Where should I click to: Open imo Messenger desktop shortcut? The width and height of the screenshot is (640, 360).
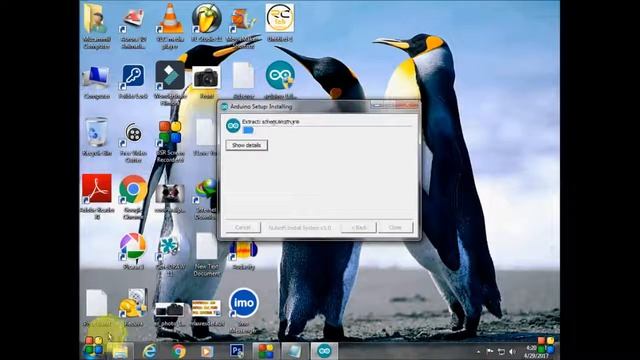pyautogui.click(x=244, y=310)
